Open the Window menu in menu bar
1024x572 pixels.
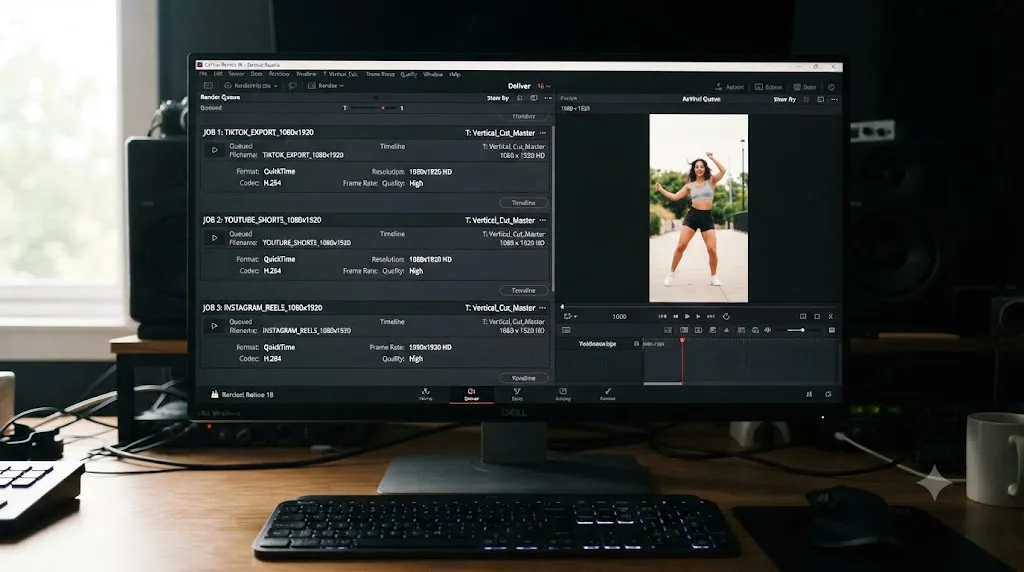click(x=433, y=74)
